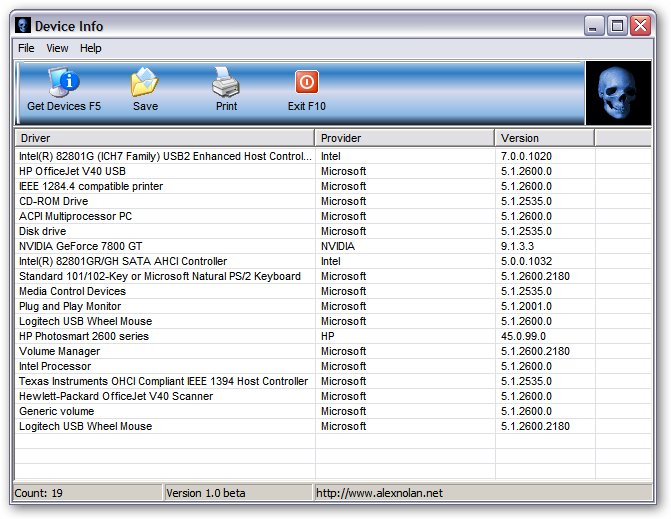Select the Media Control Devices row
This screenshot has height=519, width=671.
tap(333, 291)
